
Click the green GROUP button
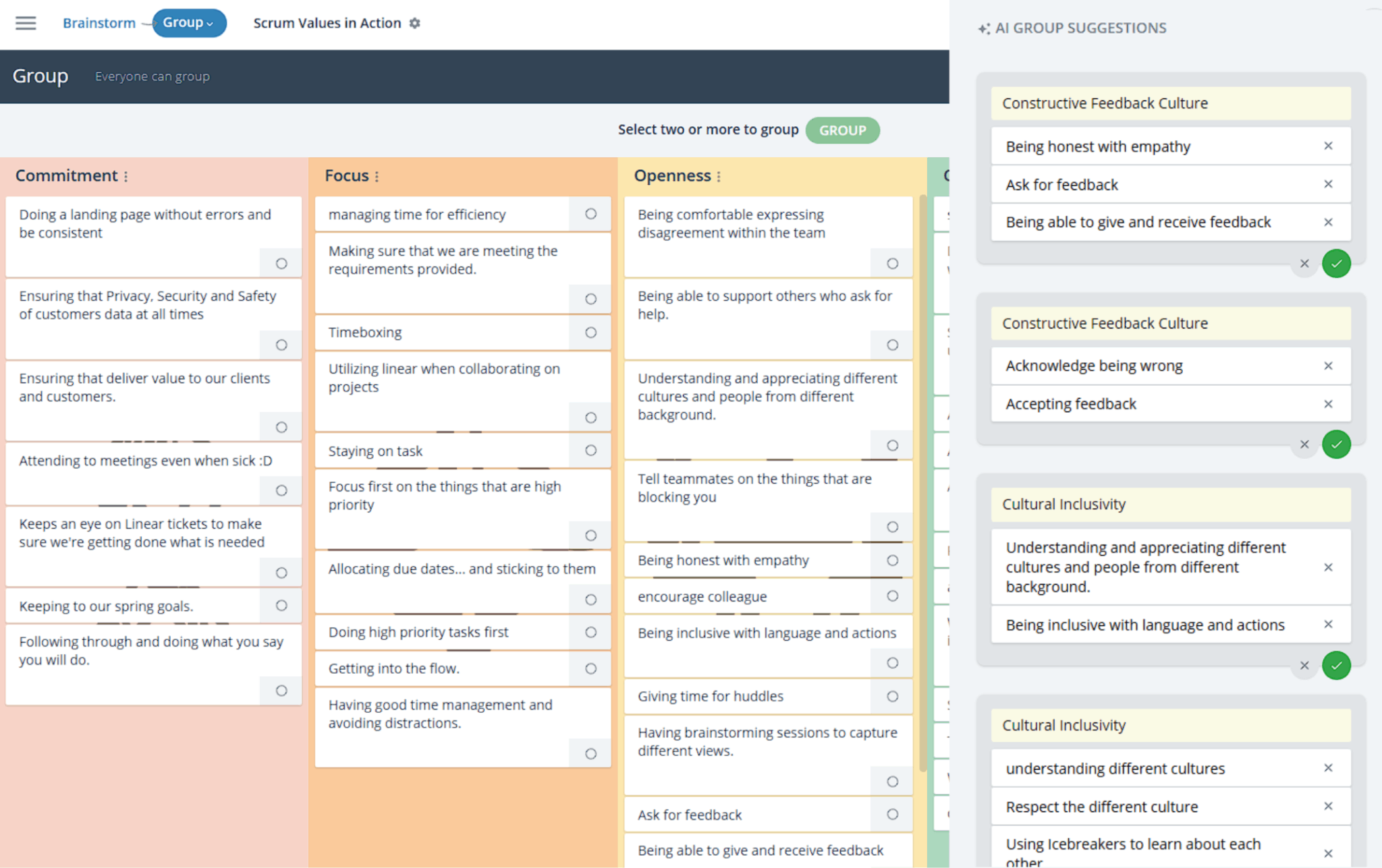[x=842, y=129]
